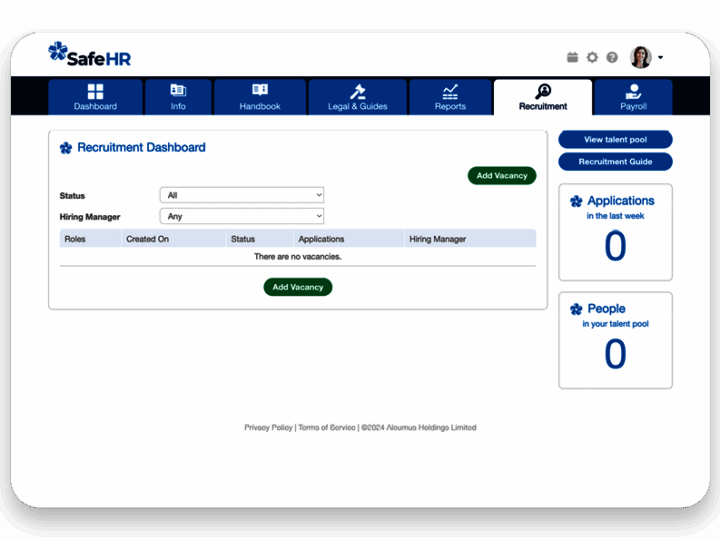This screenshot has height=540, width=720.
Task: Click the Payroll hand icon
Action: [x=633, y=91]
